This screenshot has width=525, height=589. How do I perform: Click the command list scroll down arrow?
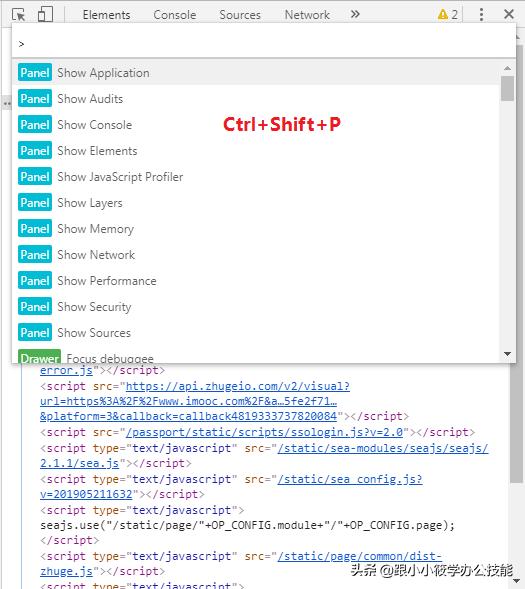tap(507, 354)
